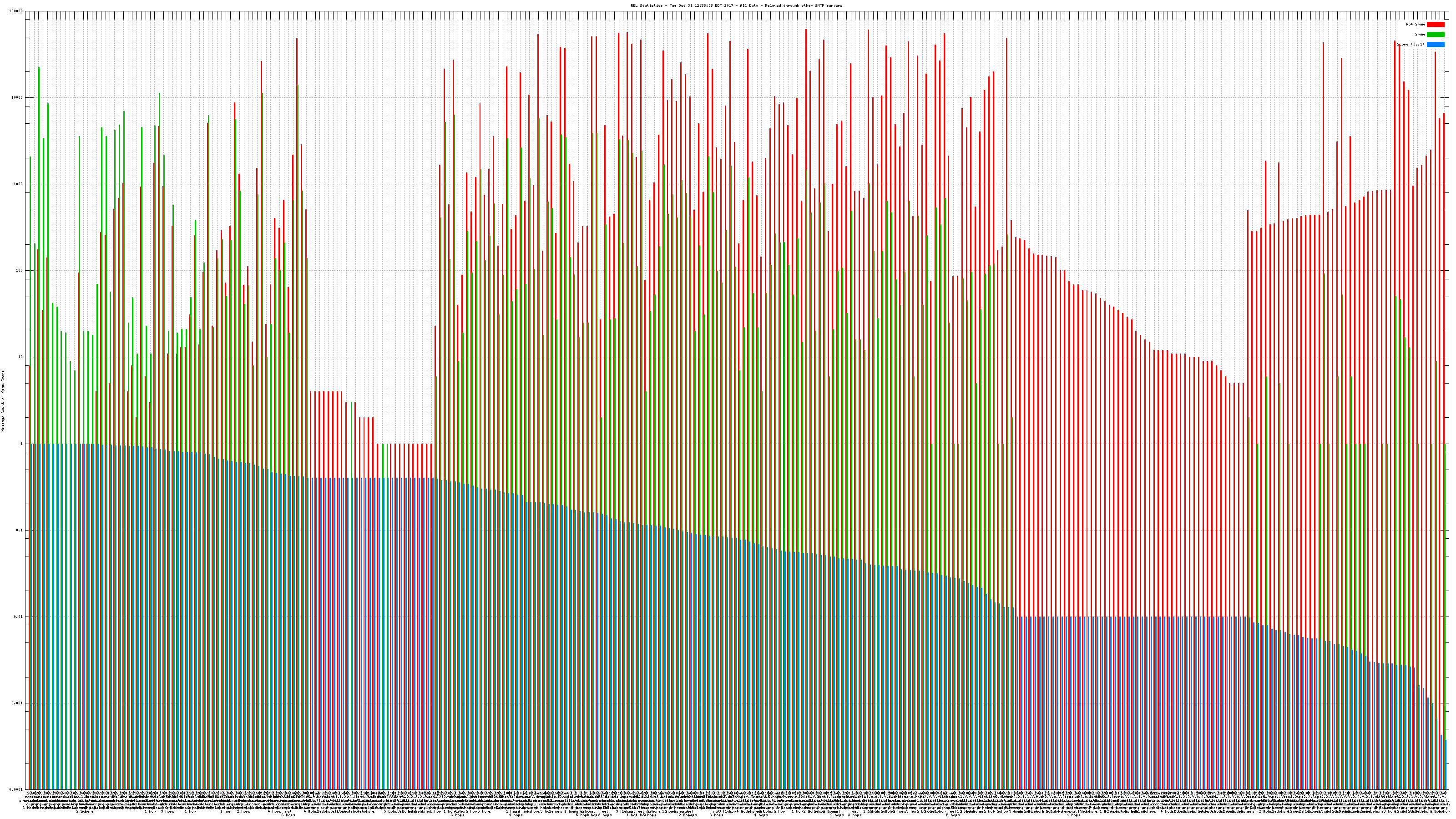The width and height of the screenshot is (1456, 819).
Task: Click the 100000 y-axis tick label
Action: tap(16, 11)
